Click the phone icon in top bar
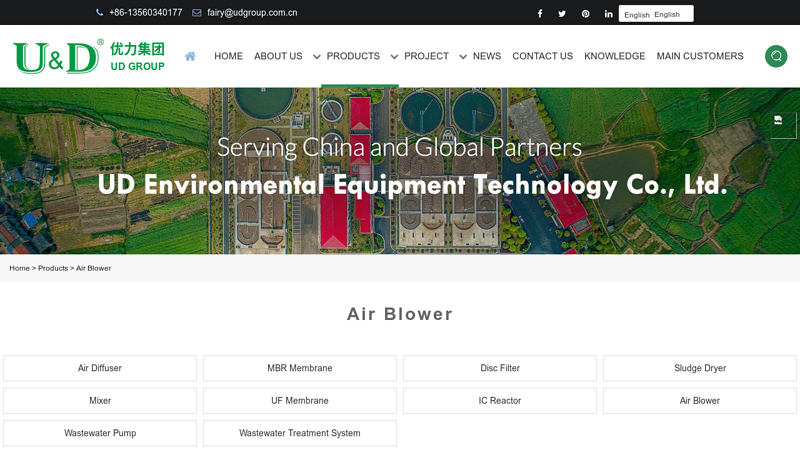800x450 pixels. [99, 13]
